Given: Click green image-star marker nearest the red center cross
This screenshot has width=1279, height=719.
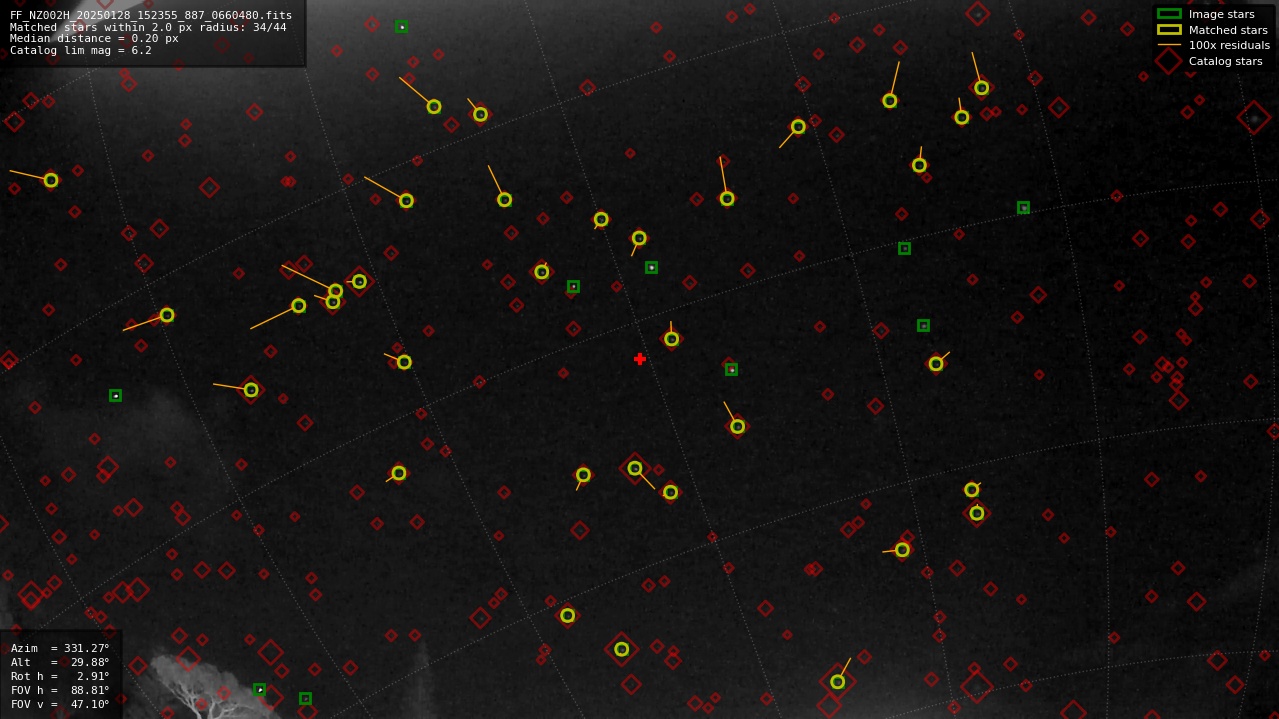Looking at the screenshot, I should pos(731,369).
